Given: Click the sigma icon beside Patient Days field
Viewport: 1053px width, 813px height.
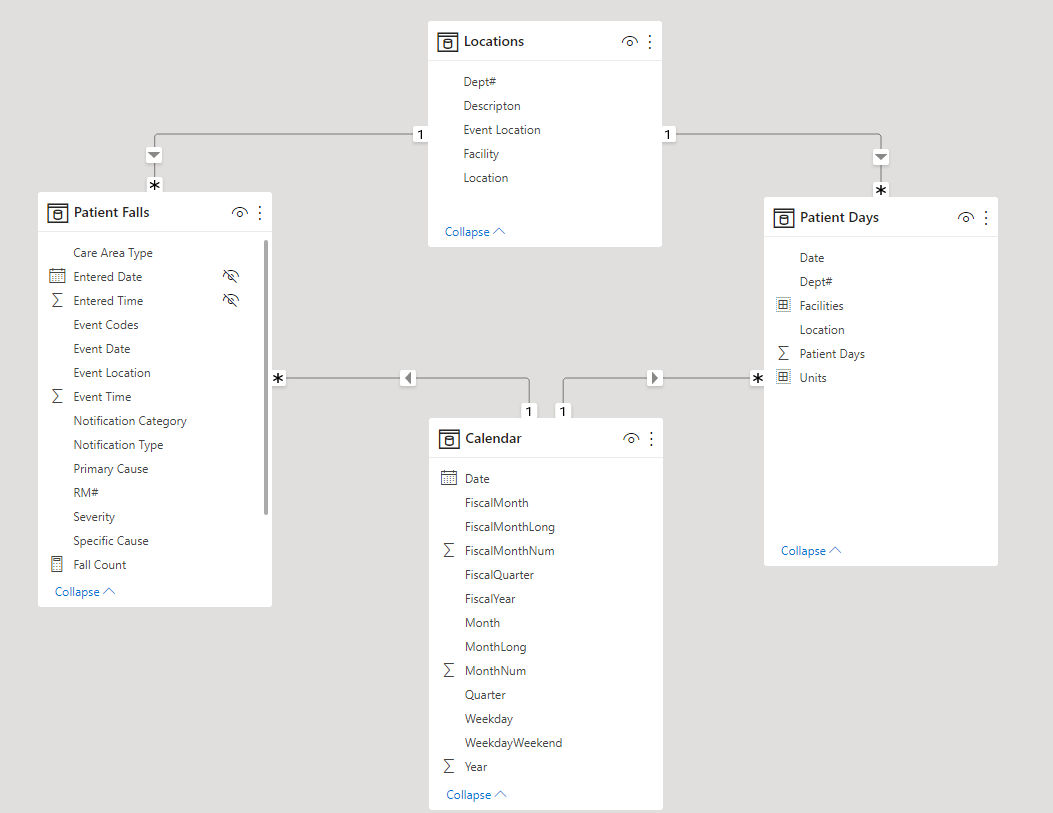Looking at the screenshot, I should click(x=783, y=353).
